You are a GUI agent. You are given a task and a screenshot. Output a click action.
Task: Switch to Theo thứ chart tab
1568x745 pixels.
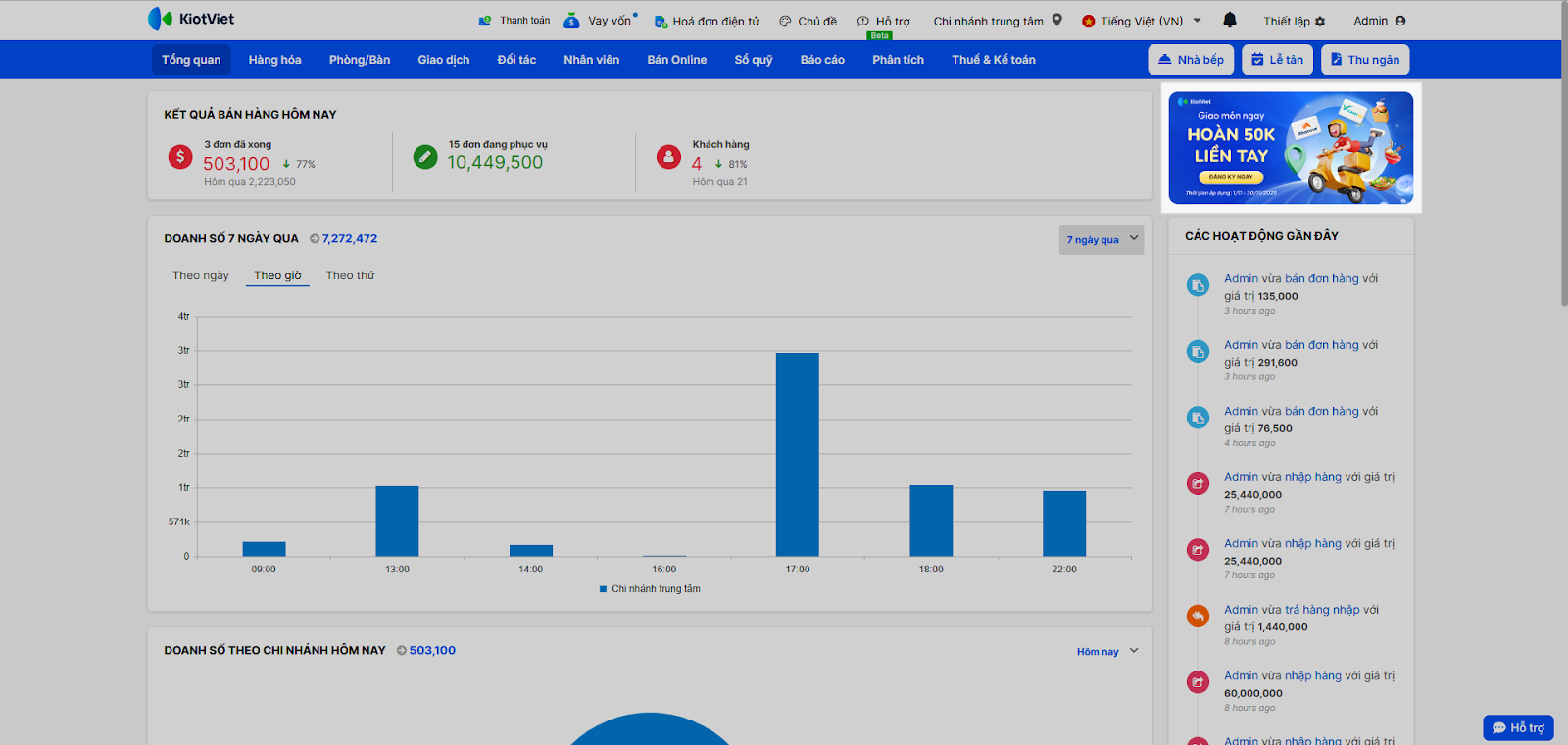pyautogui.click(x=350, y=275)
